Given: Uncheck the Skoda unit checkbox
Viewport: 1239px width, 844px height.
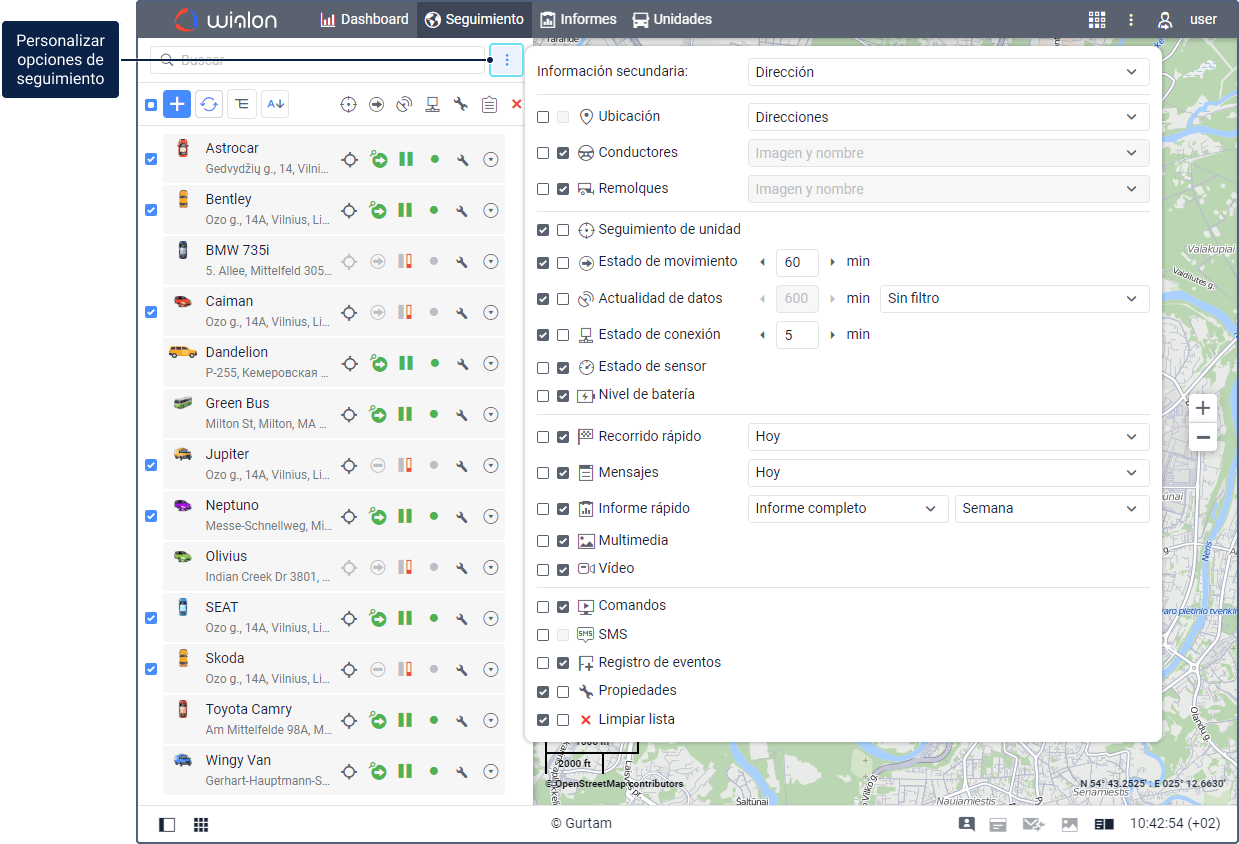Looking at the screenshot, I should pyautogui.click(x=151, y=669).
